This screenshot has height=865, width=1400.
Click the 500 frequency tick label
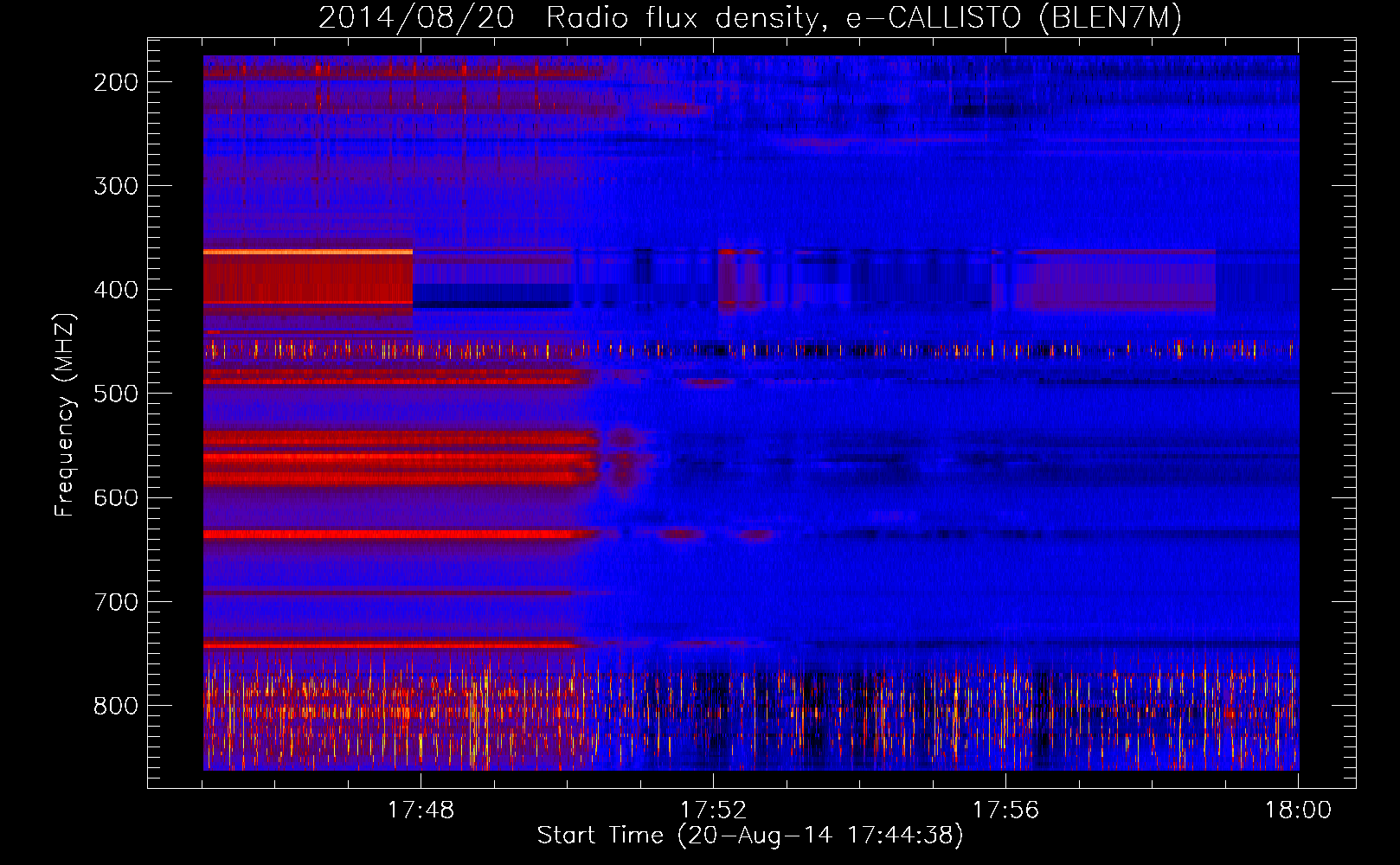click(x=116, y=394)
